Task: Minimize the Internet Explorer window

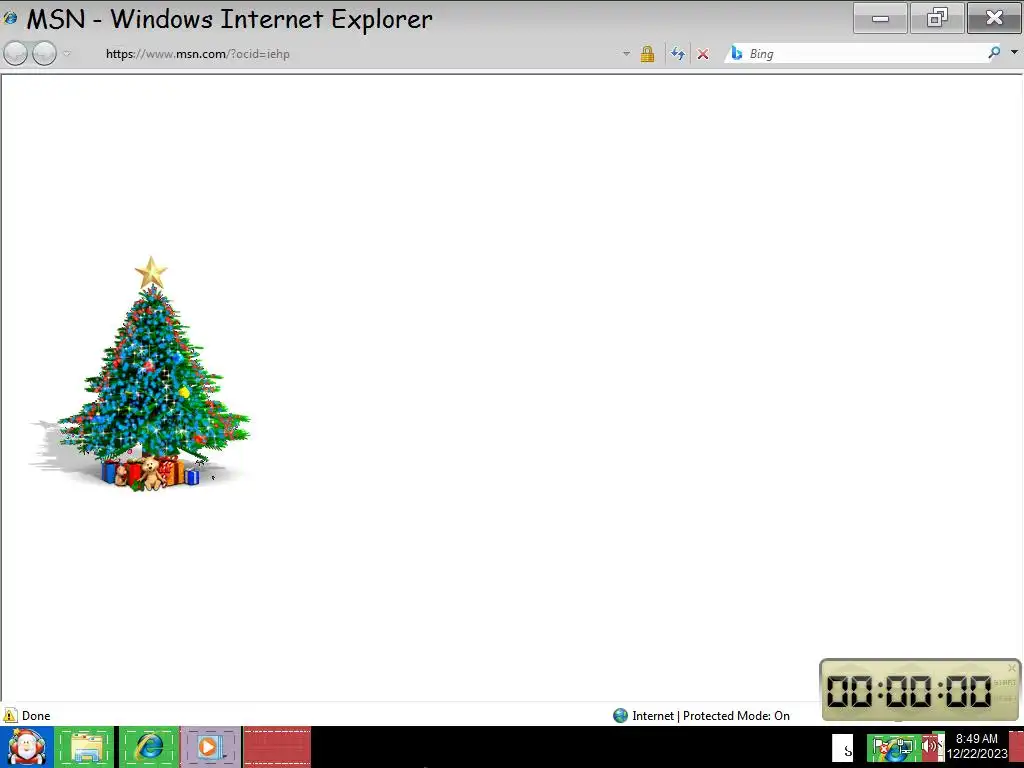Action: coord(880,18)
